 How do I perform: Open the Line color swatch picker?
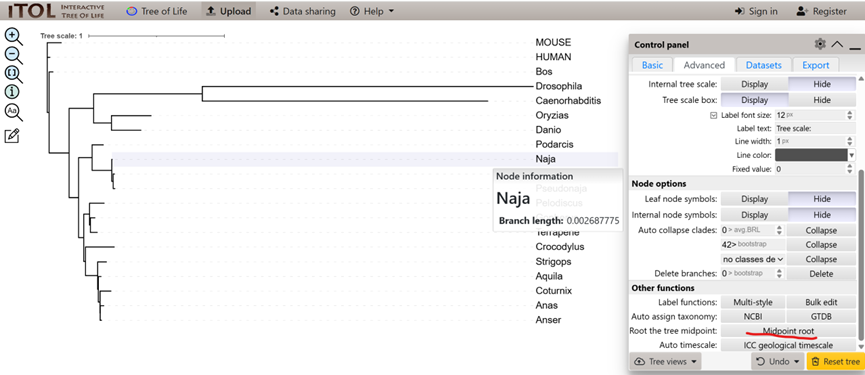pyautogui.click(x=811, y=156)
